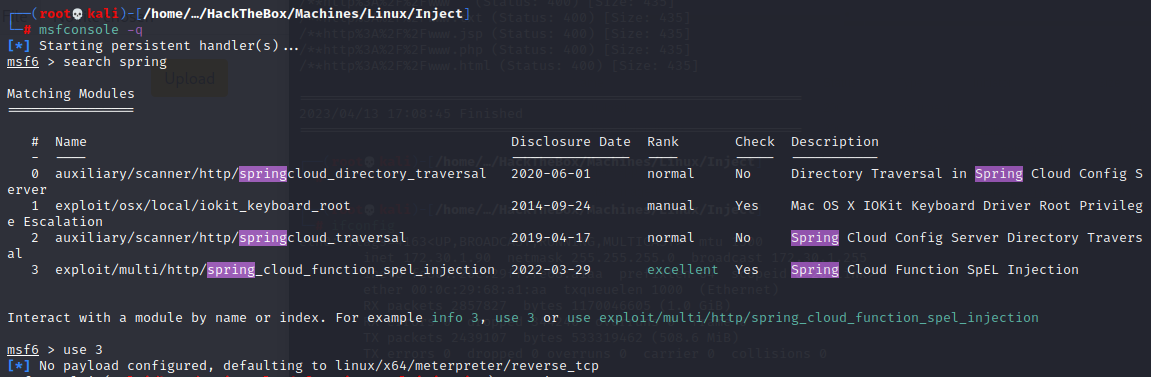
Task: Click the skull symbol in the root prompt
Action: 79,14
